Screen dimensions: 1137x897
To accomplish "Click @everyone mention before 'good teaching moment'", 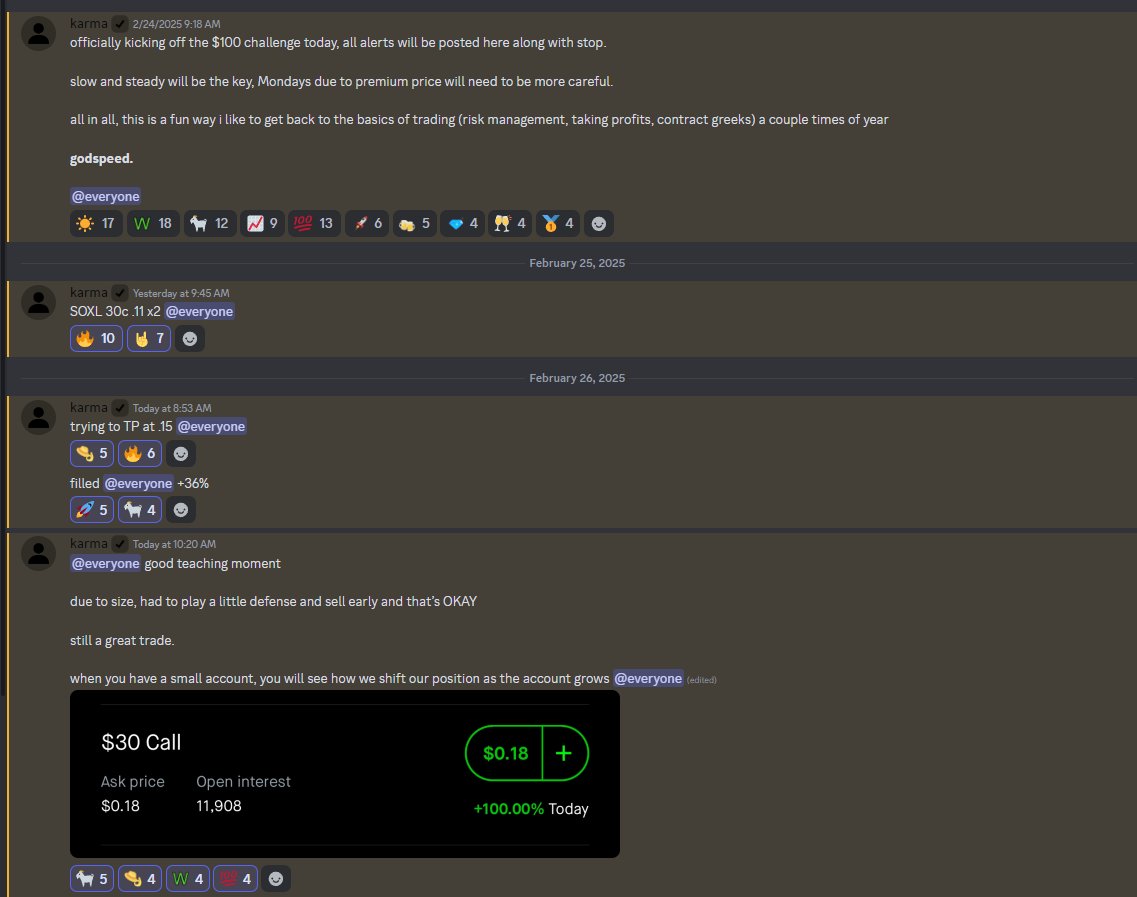I will coord(105,563).
